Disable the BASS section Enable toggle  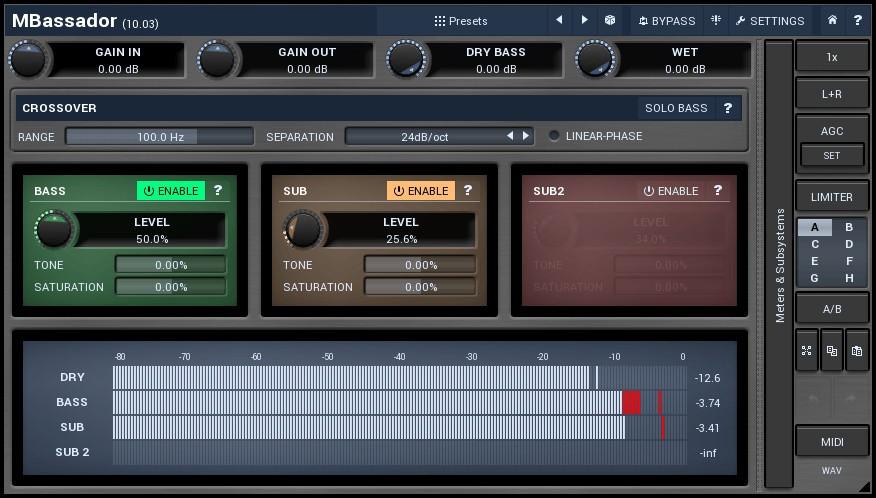coord(170,191)
